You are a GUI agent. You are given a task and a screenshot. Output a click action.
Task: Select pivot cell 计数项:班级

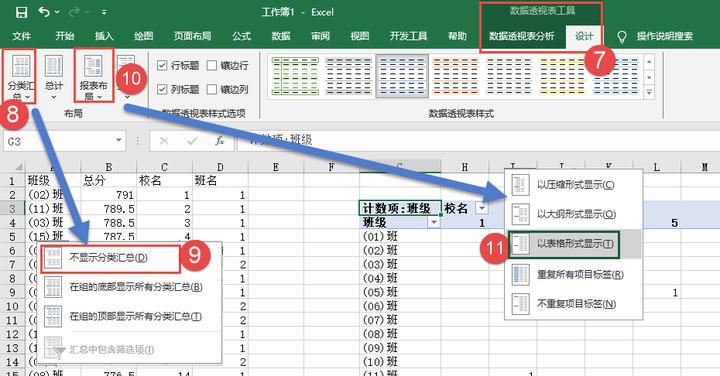tap(400, 208)
